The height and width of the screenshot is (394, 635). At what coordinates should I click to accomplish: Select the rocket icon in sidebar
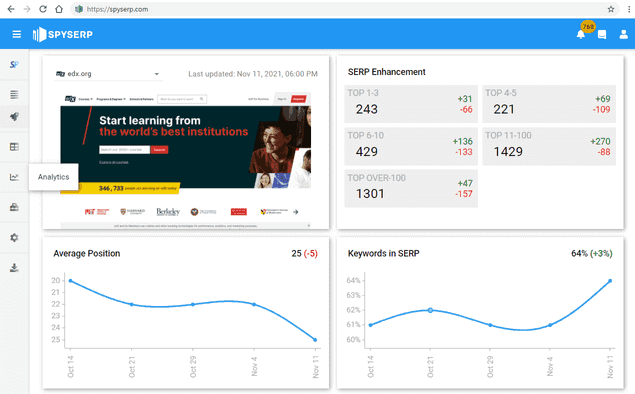tap(14, 117)
